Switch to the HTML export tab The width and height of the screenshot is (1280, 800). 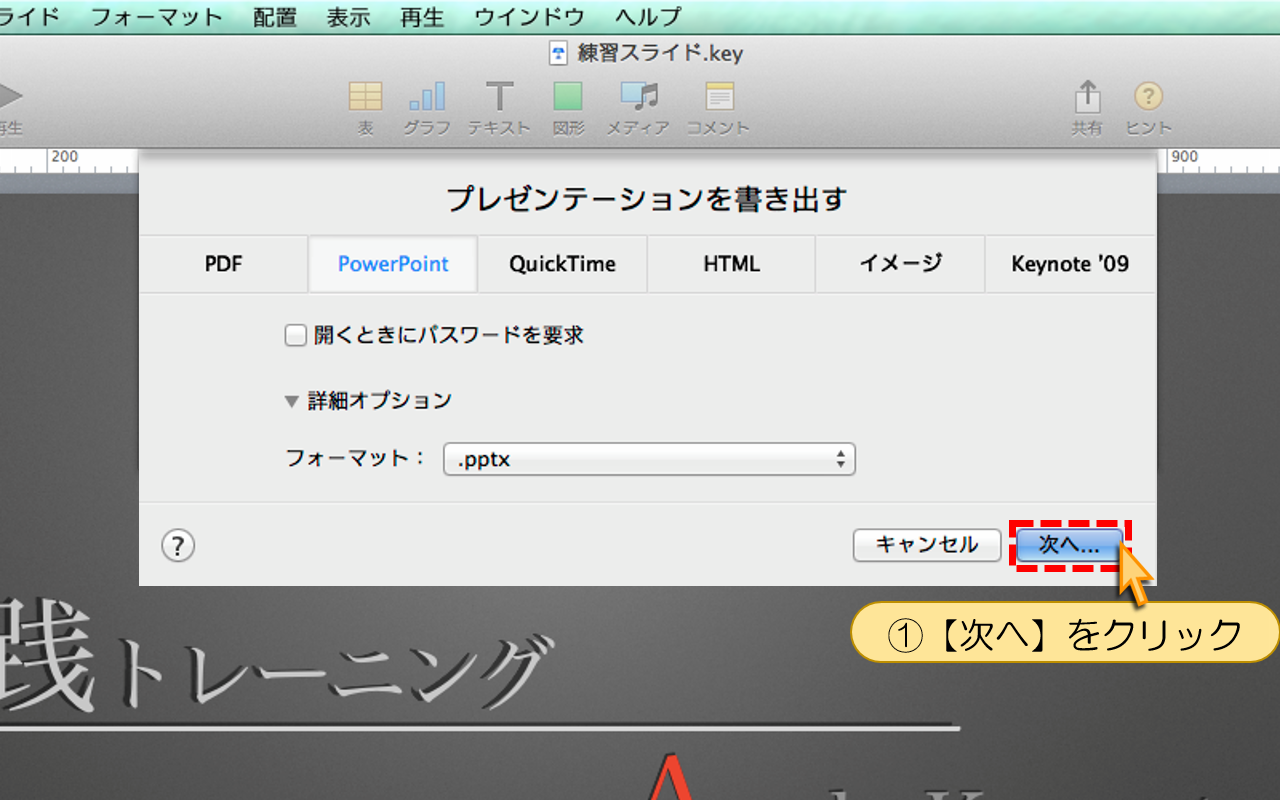[x=731, y=264]
